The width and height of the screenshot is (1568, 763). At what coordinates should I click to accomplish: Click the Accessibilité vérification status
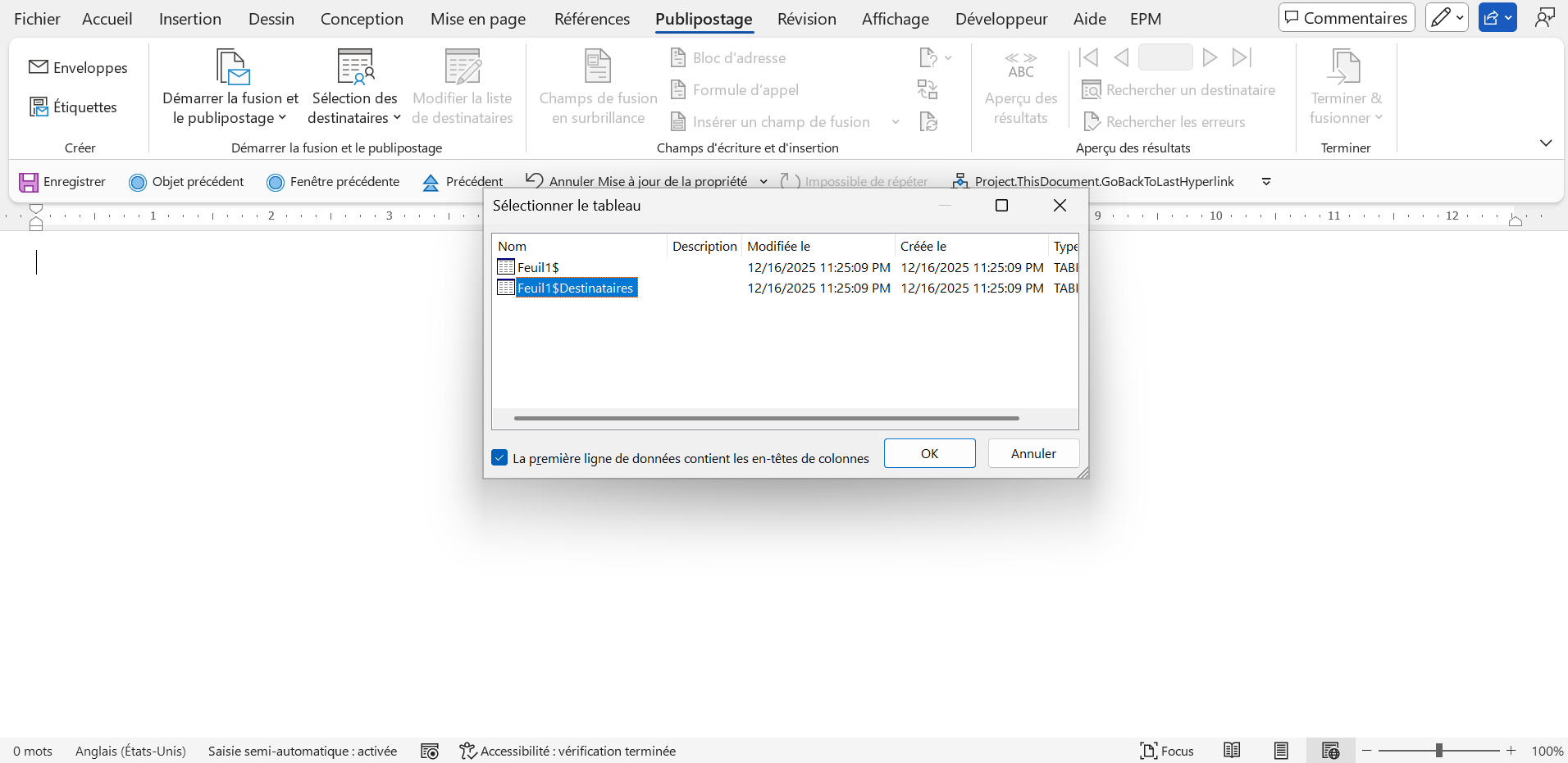pos(567,751)
